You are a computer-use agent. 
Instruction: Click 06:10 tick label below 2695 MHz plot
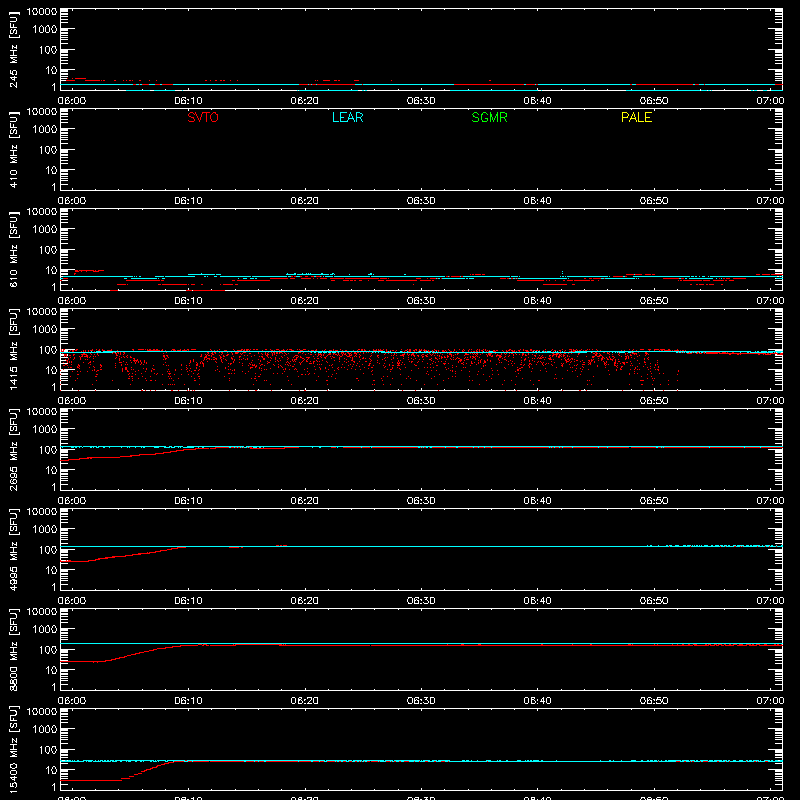click(x=188, y=501)
